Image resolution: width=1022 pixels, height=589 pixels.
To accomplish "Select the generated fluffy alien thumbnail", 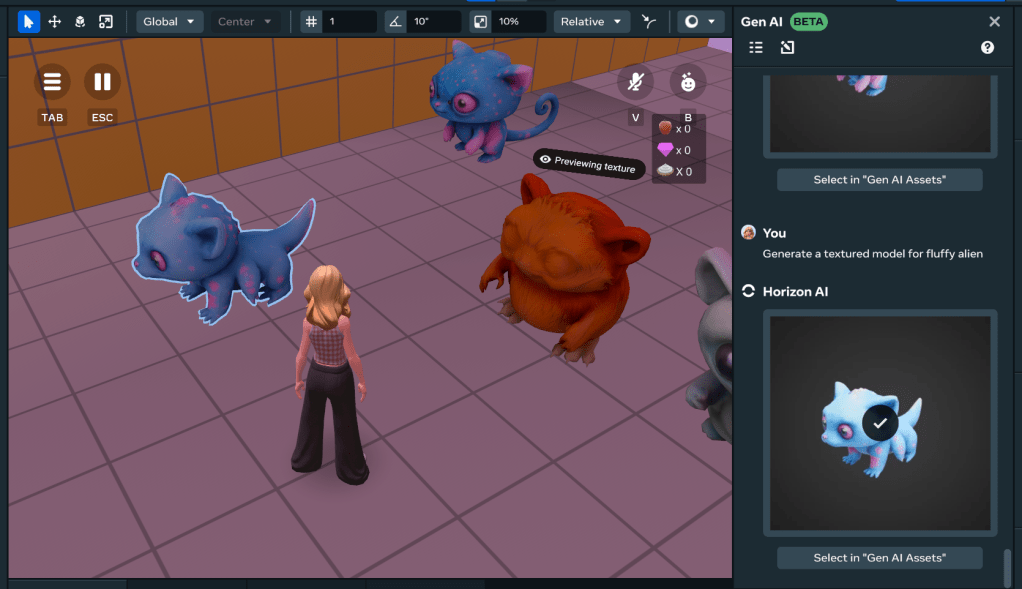I will pyautogui.click(x=879, y=423).
